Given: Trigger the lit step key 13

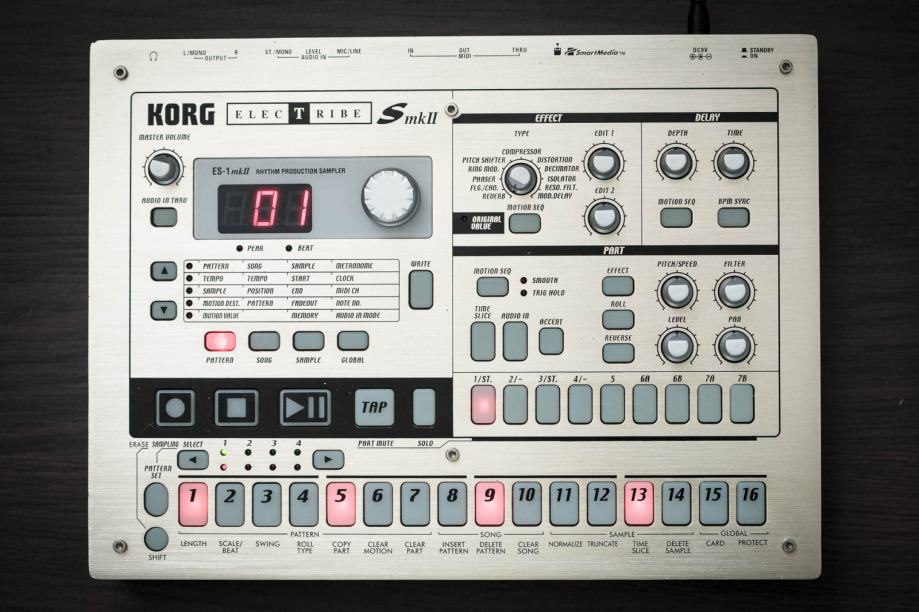Looking at the screenshot, I should [x=639, y=503].
